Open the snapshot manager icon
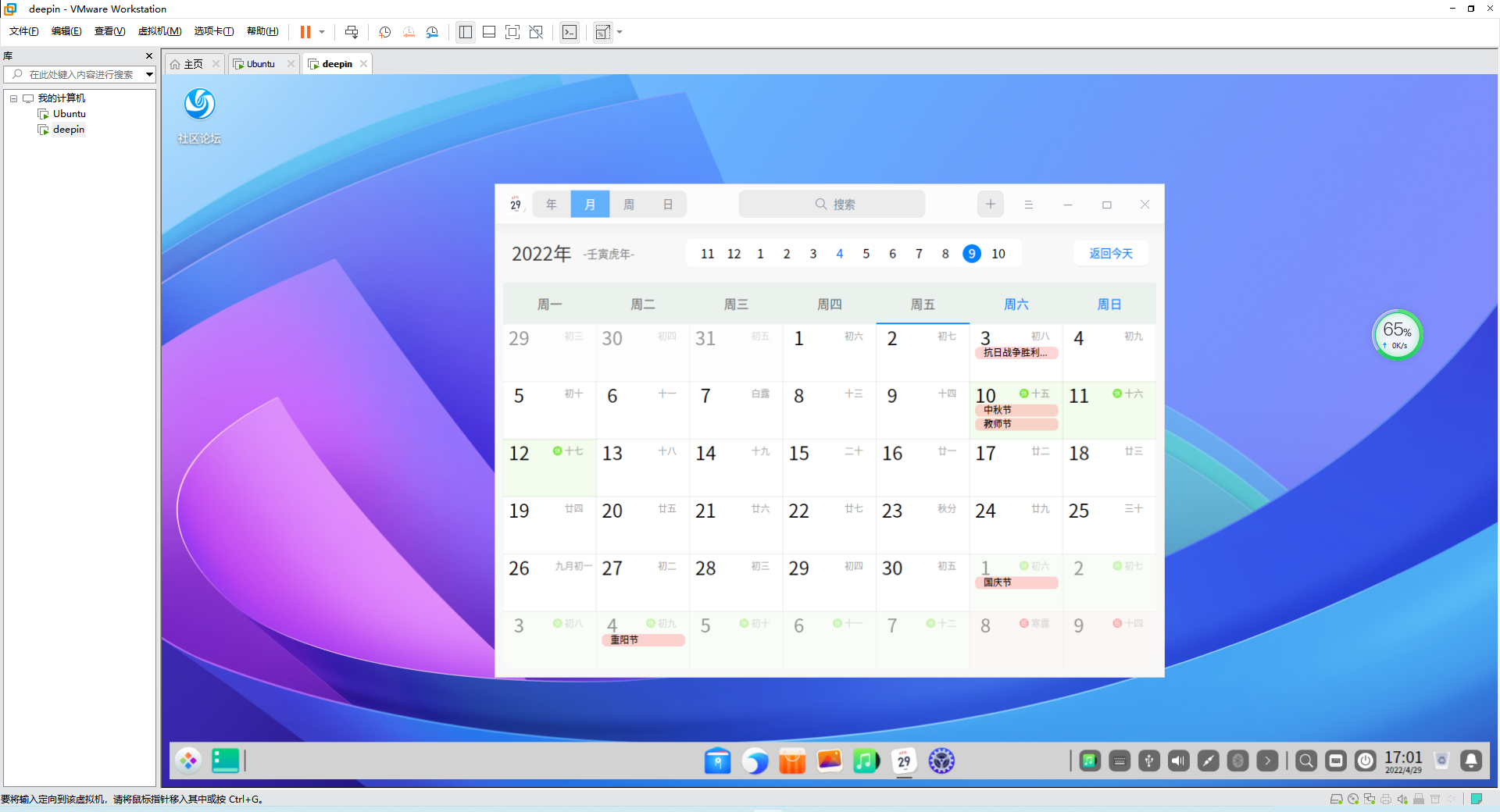The image size is (1500, 812). [x=432, y=32]
